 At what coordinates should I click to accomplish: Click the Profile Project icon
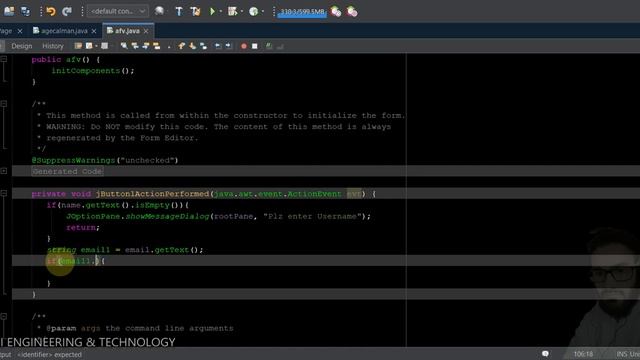(253, 11)
